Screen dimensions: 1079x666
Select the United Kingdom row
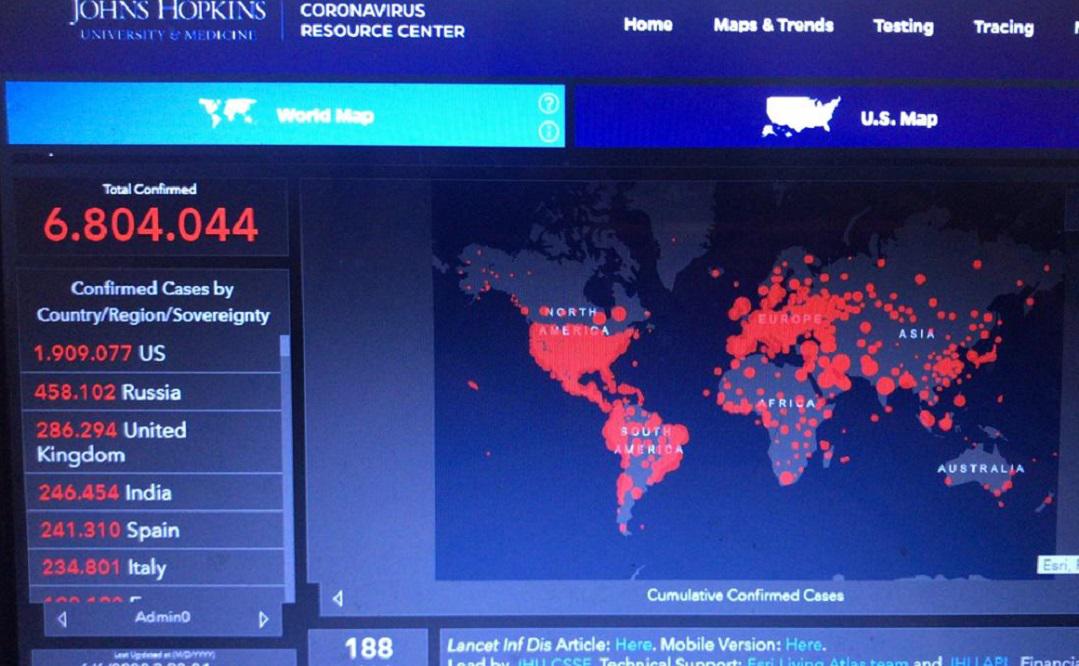[x=153, y=442]
